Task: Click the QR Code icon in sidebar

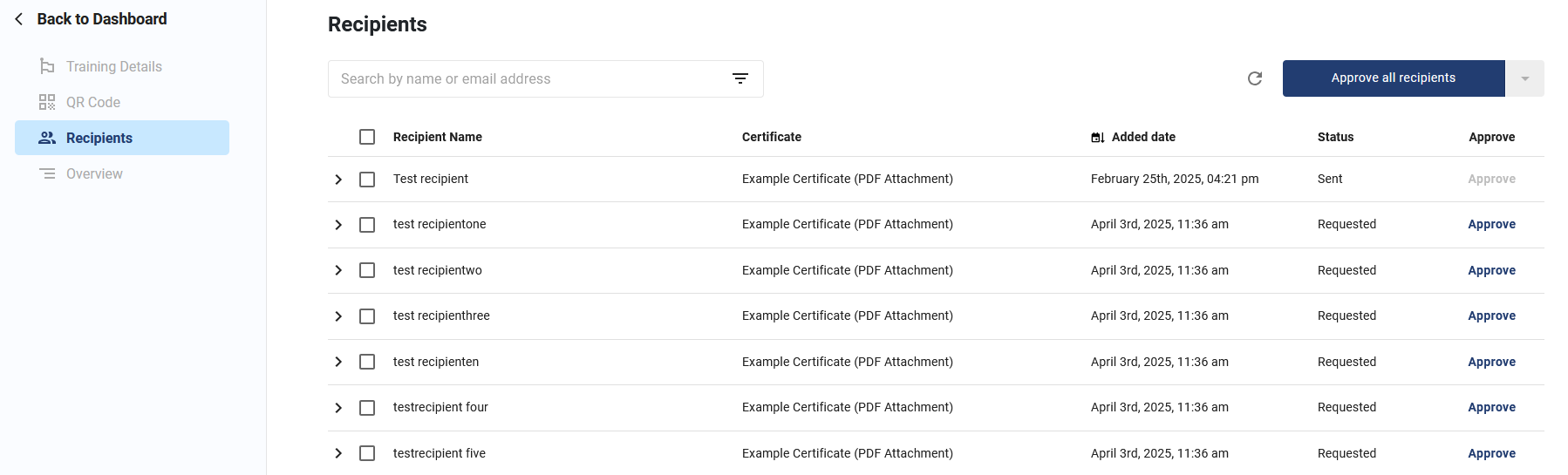Action: 47,102
